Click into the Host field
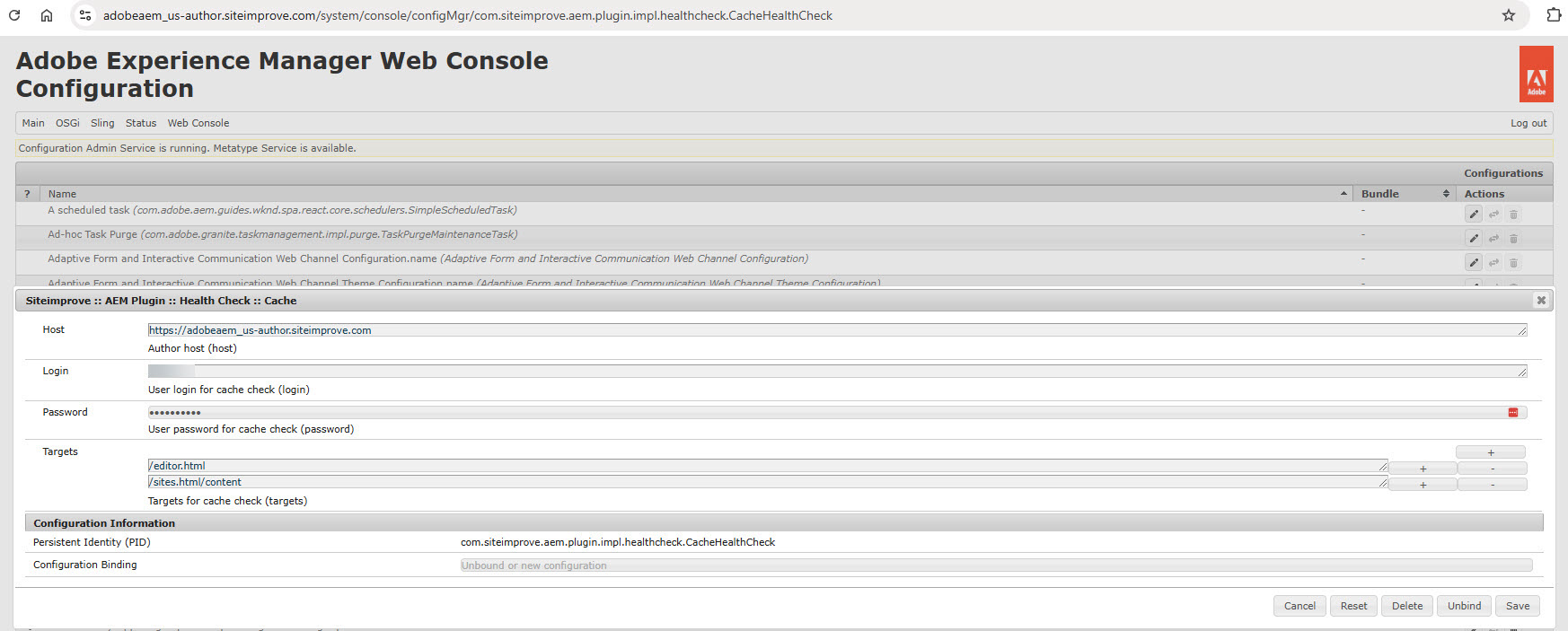This screenshot has height=631, width=1568. tap(837, 330)
